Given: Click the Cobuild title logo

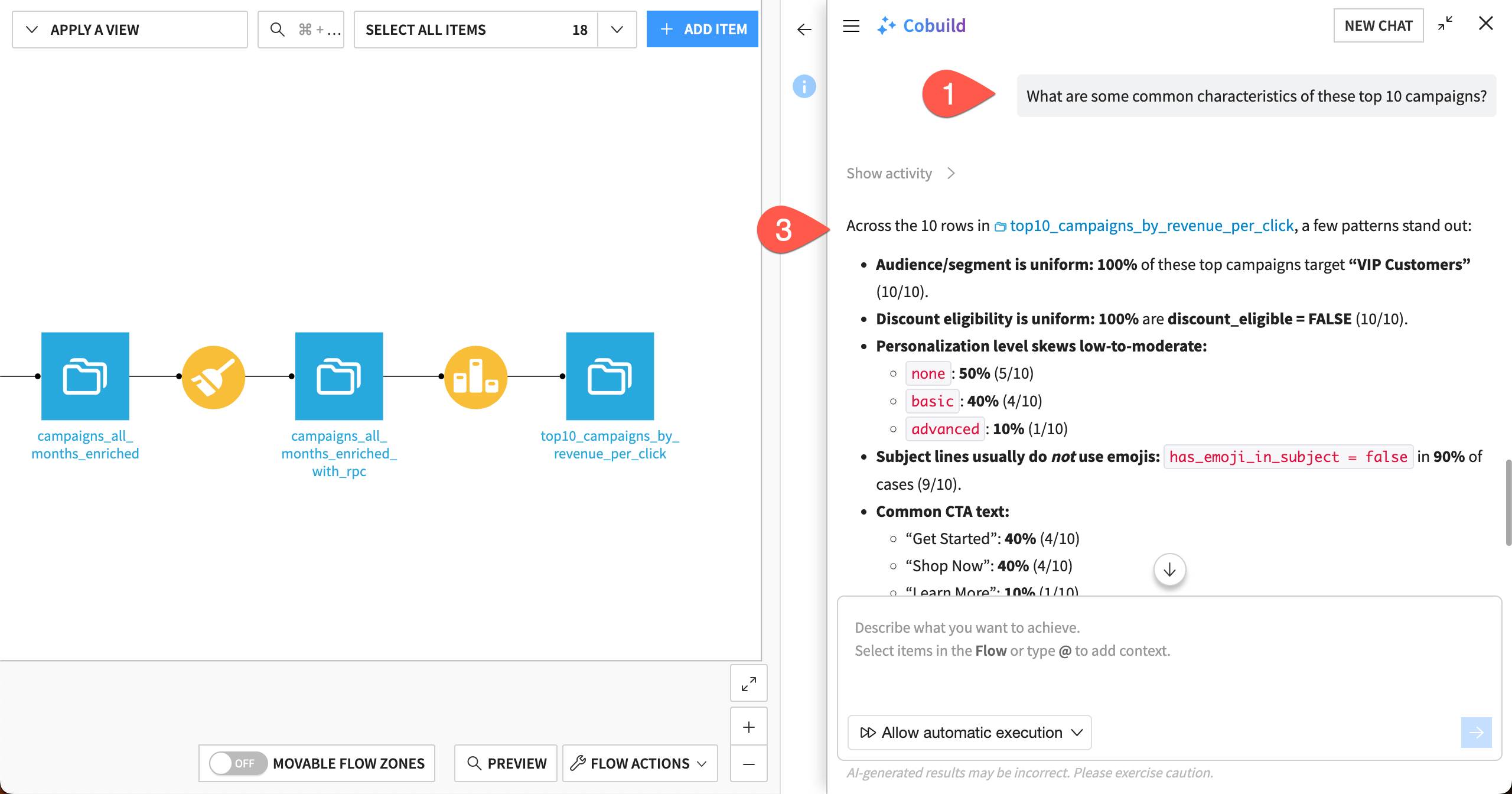Looking at the screenshot, I should [921, 25].
